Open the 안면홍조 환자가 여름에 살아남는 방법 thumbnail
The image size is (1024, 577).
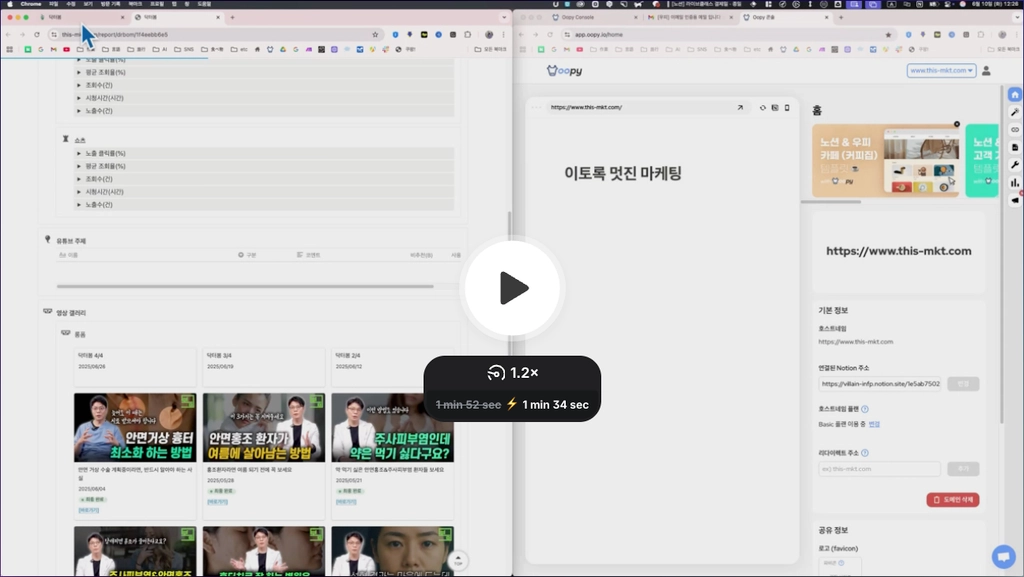click(263, 428)
